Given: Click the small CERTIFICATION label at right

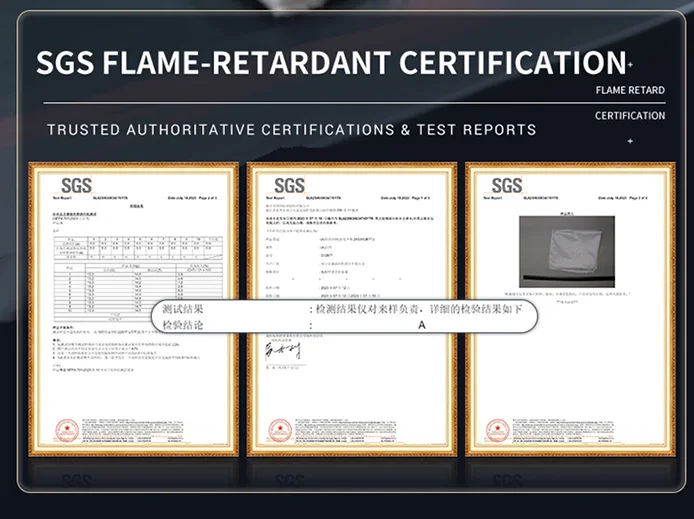Looking at the screenshot, I should [x=630, y=116].
